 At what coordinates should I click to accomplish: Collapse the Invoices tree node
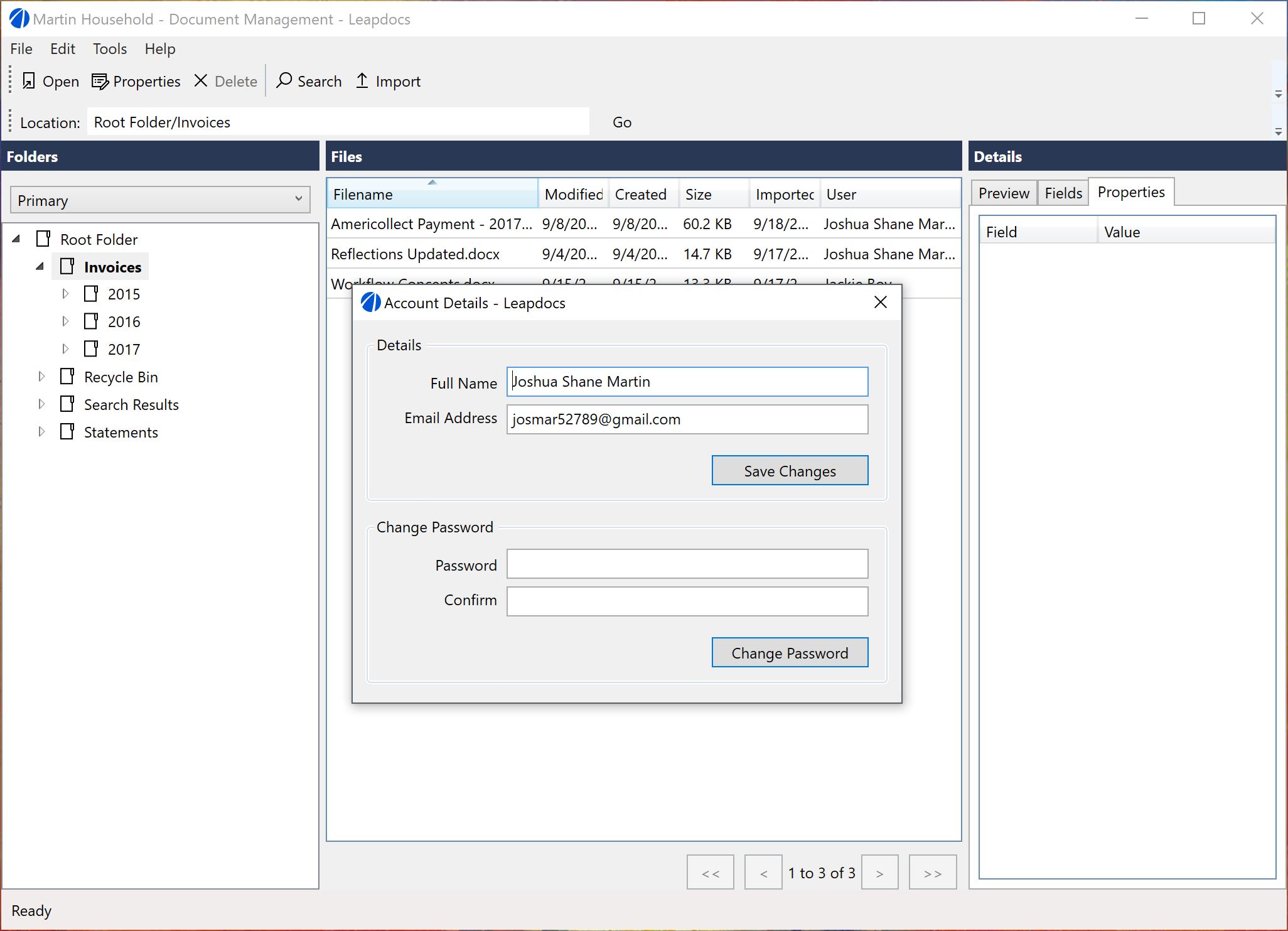40,266
